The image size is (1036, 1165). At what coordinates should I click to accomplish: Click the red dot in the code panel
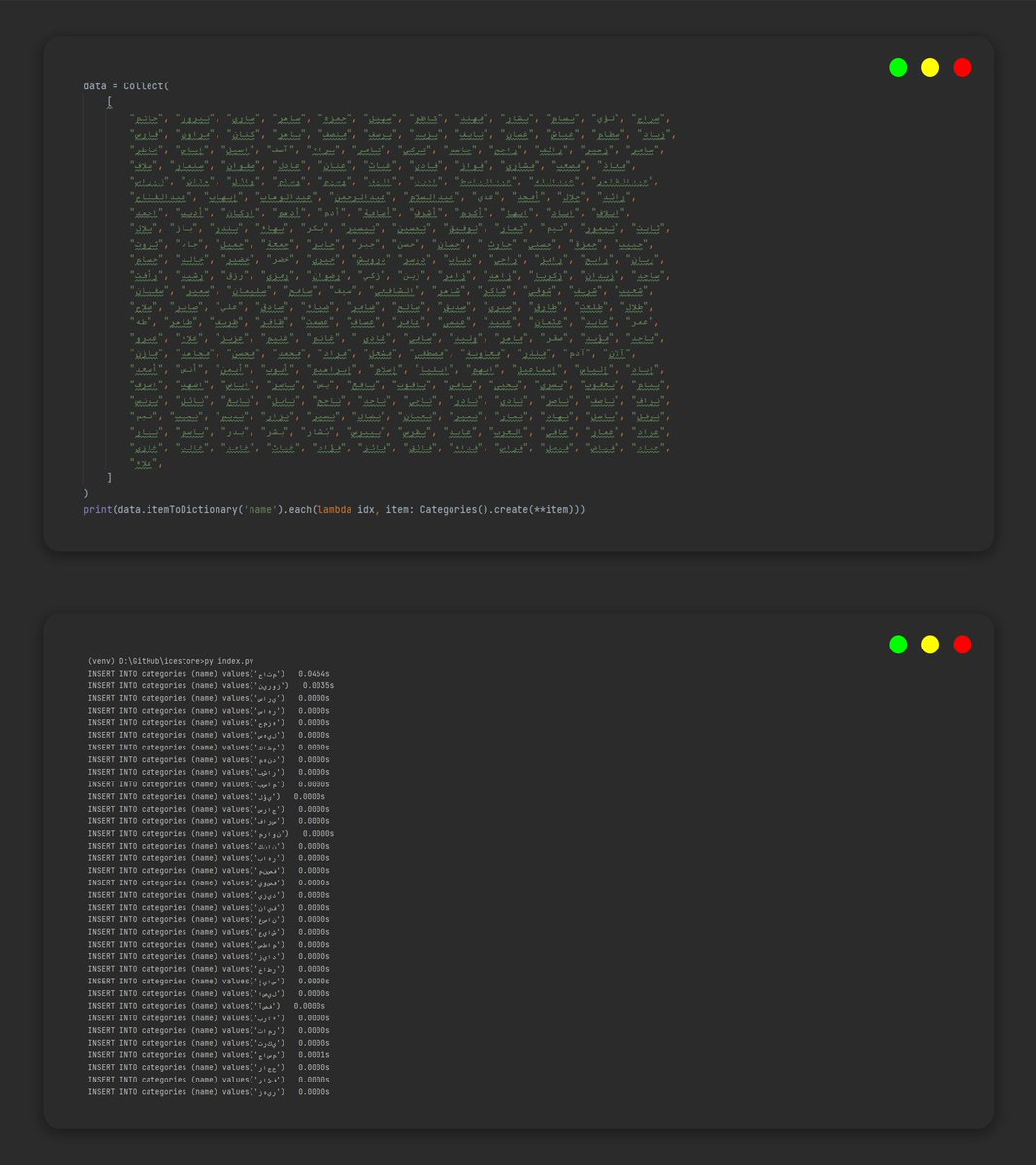(x=962, y=67)
